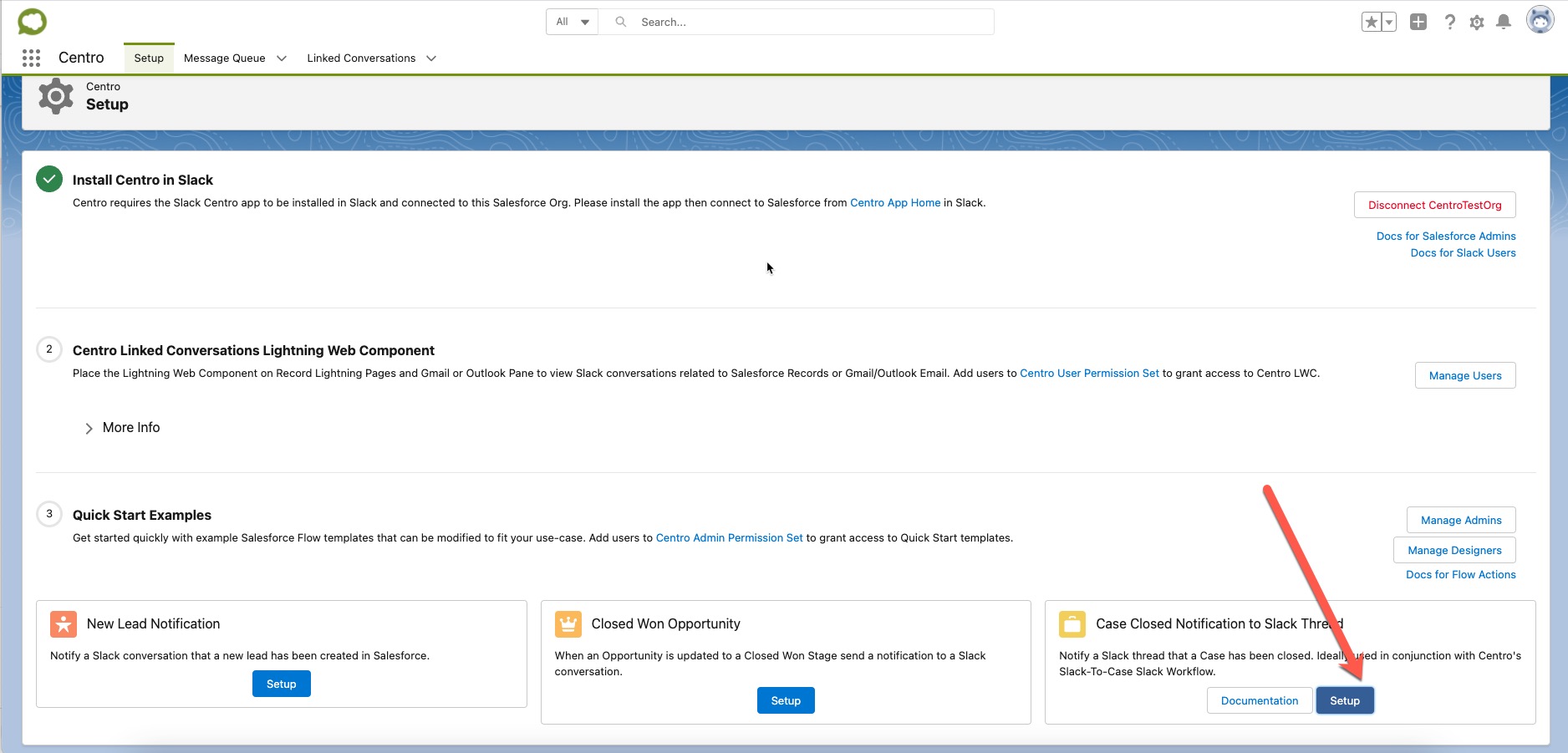The image size is (1568, 753).
Task: Open the App Launcher grid icon
Action: 32,58
